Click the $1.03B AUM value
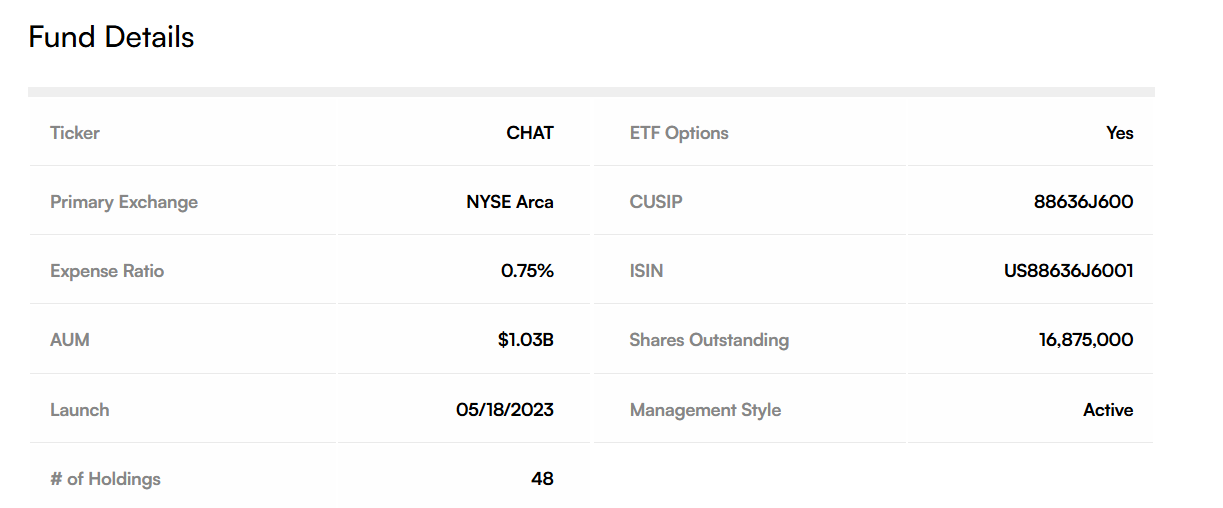The width and height of the screenshot is (1223, 508). pyautogui.click(x=526, y=340)
